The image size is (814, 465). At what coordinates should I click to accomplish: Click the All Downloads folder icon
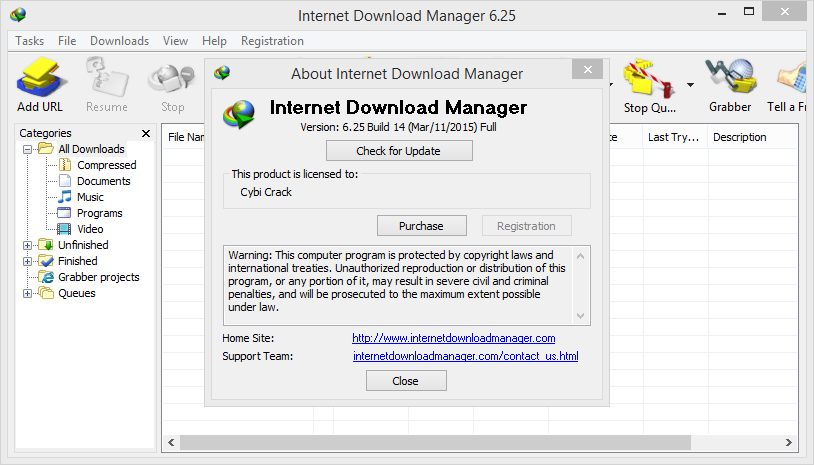click(46, 149)
